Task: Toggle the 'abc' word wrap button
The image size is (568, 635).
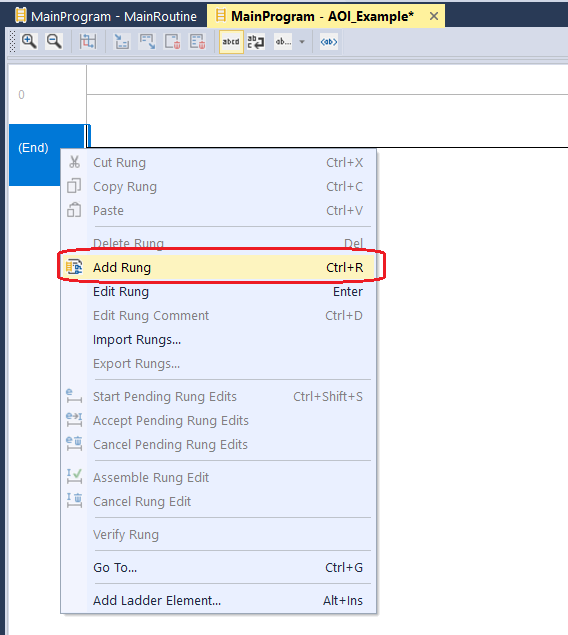Action: (x=256, y=42)
